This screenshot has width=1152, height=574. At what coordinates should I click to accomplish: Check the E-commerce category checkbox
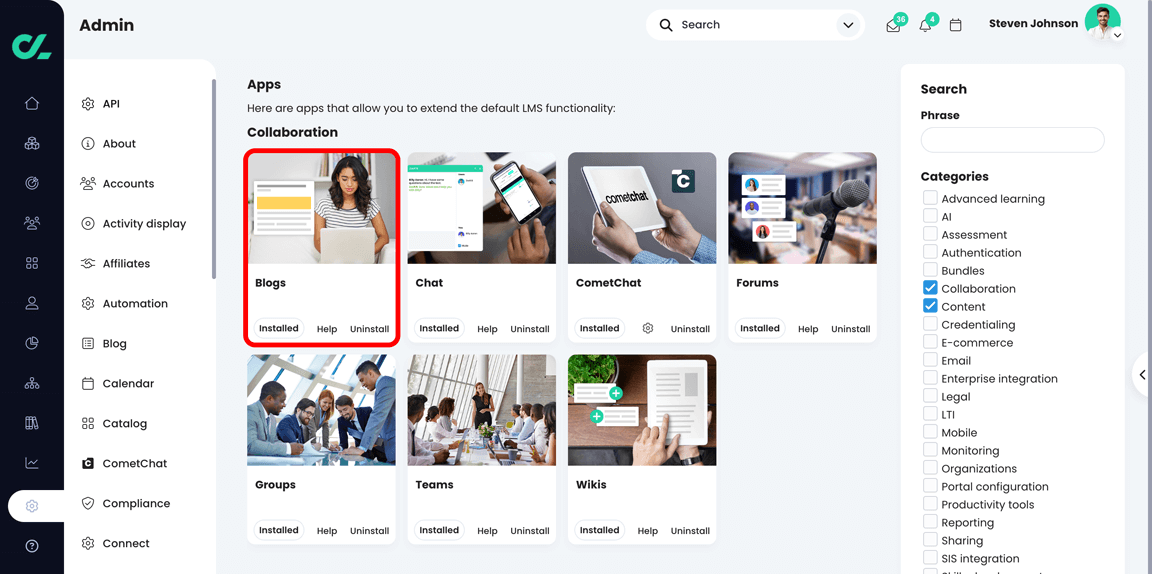(930, 342)
